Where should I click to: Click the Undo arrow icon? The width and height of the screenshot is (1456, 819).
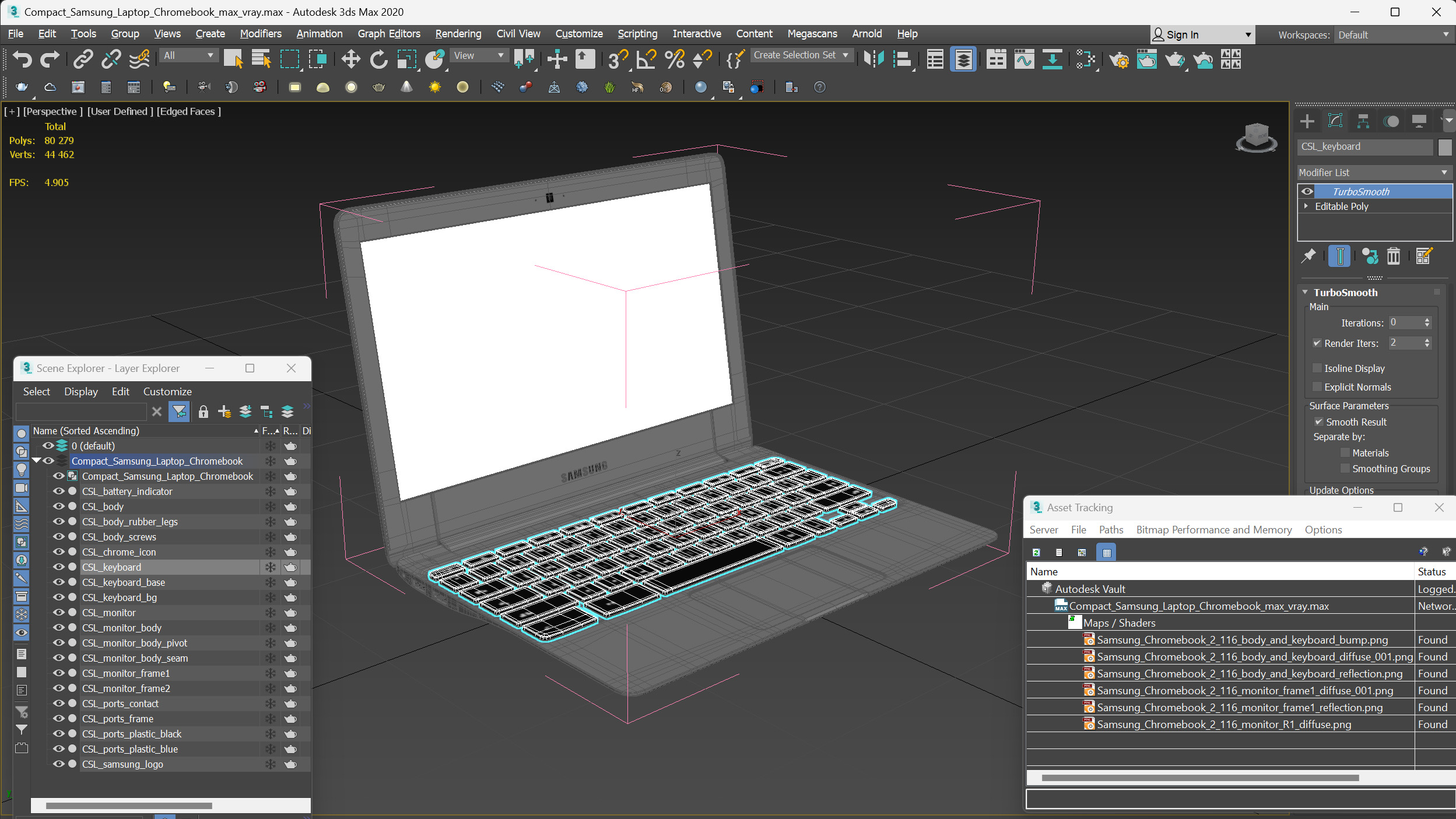(22, 59)
